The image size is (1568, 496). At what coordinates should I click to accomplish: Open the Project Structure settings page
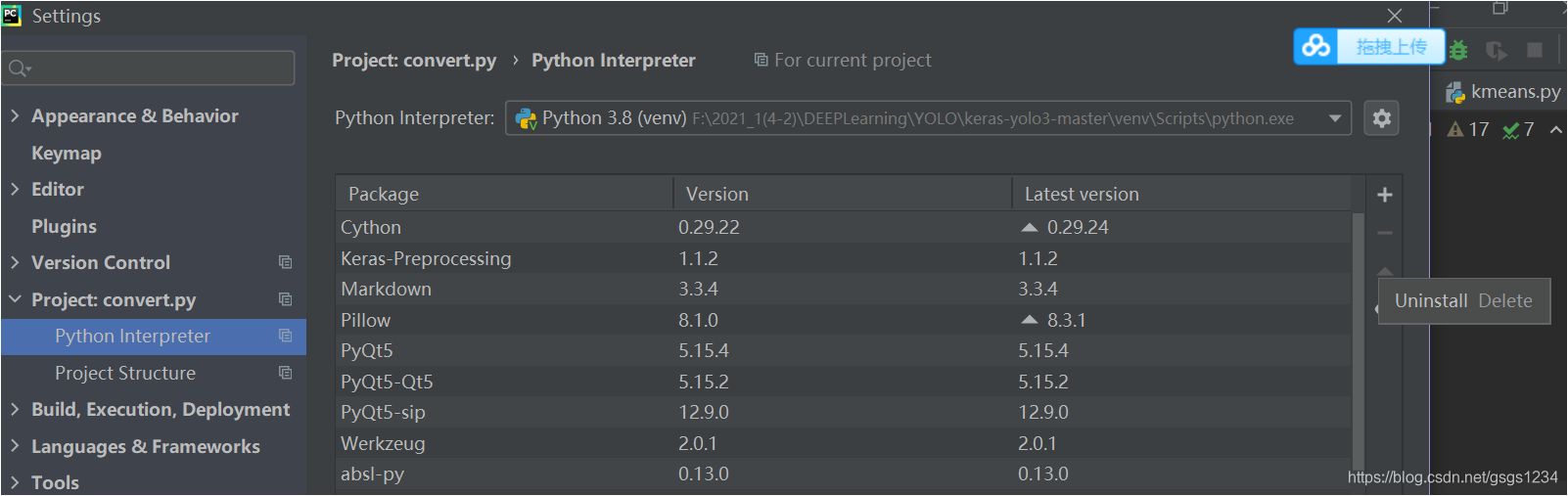[x=125, y=373]
